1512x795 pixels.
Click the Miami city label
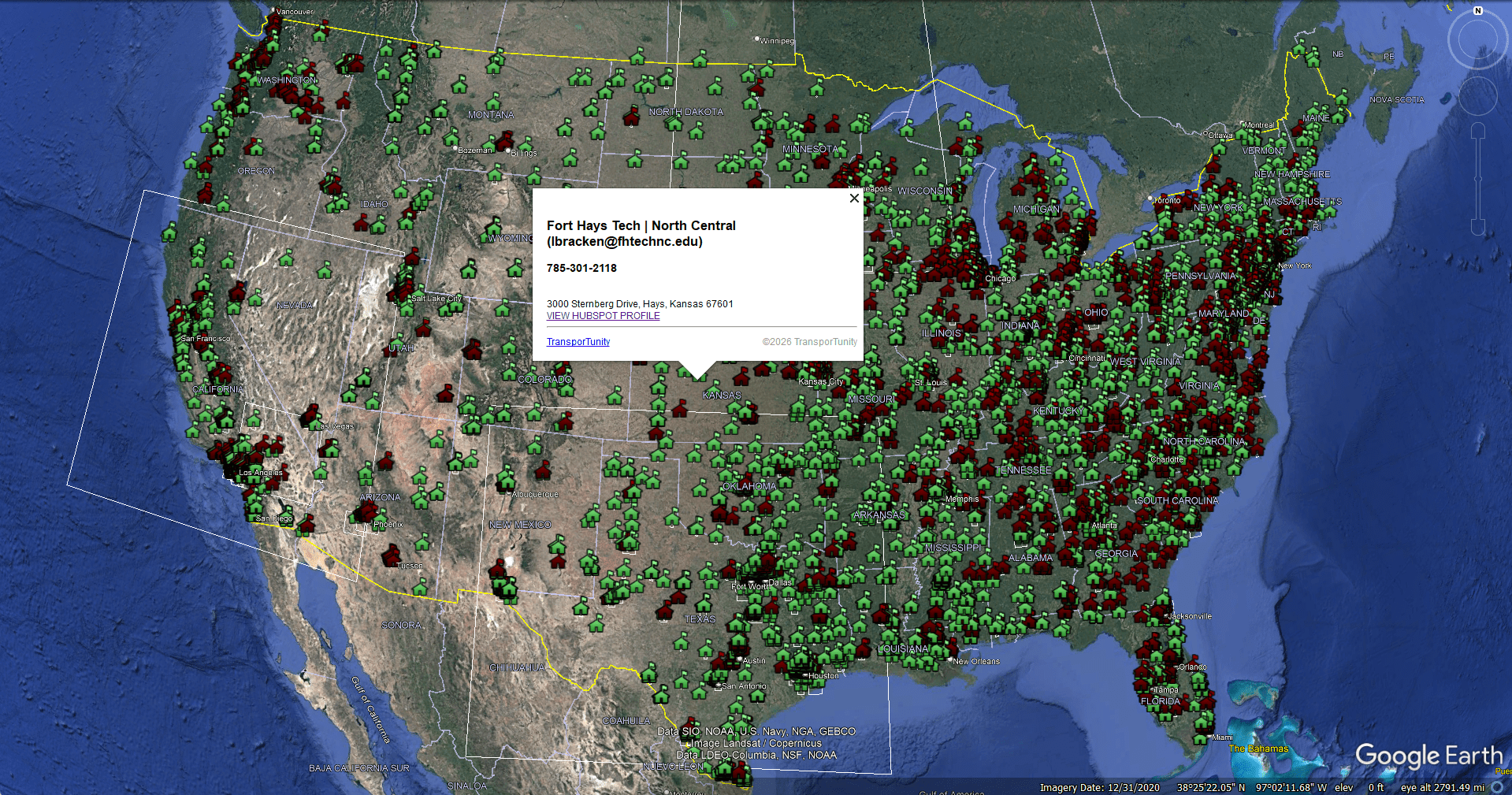click(1223, 737)
